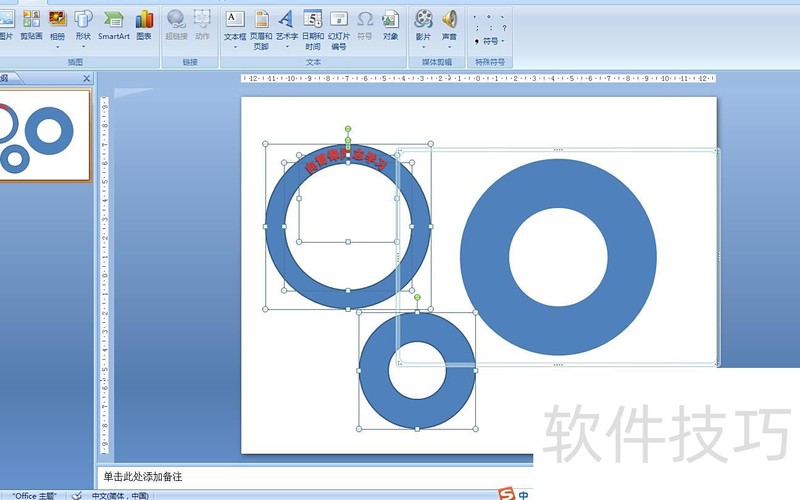
Task: Click the Office 主题 status bar entry
Action: click(34, 496)
